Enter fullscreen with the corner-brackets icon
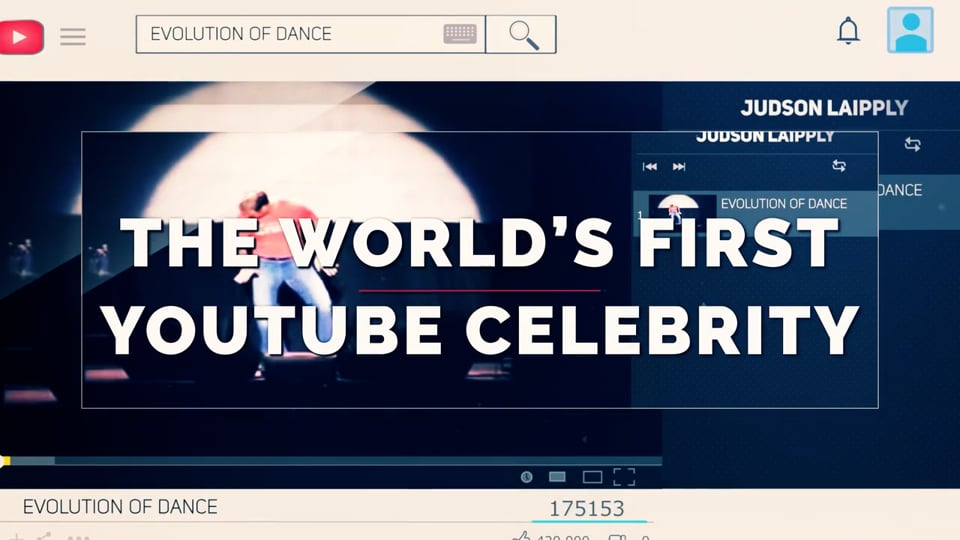Image resolution: width=960 pixels, height=540 pixels. tap(624, 477)
